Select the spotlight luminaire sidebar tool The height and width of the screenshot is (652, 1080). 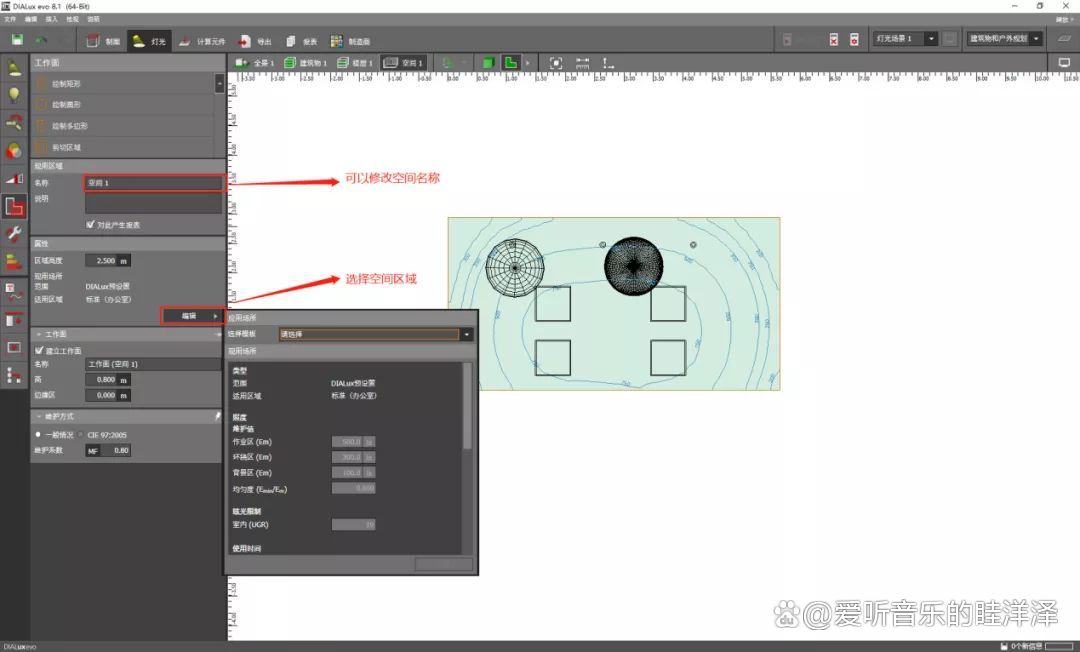click(14, 68)
